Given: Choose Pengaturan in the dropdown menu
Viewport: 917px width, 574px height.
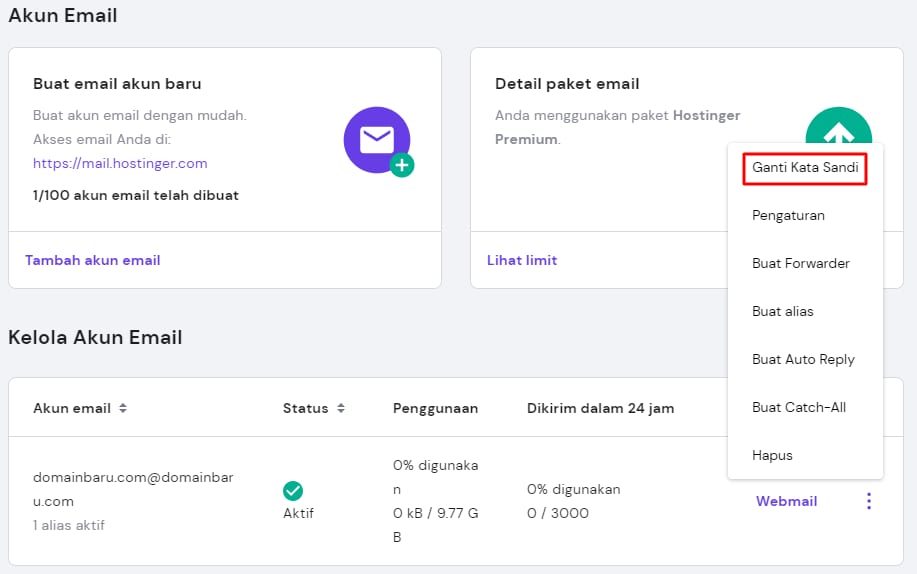Looking at the screenshot, I should tap(788, 215).
